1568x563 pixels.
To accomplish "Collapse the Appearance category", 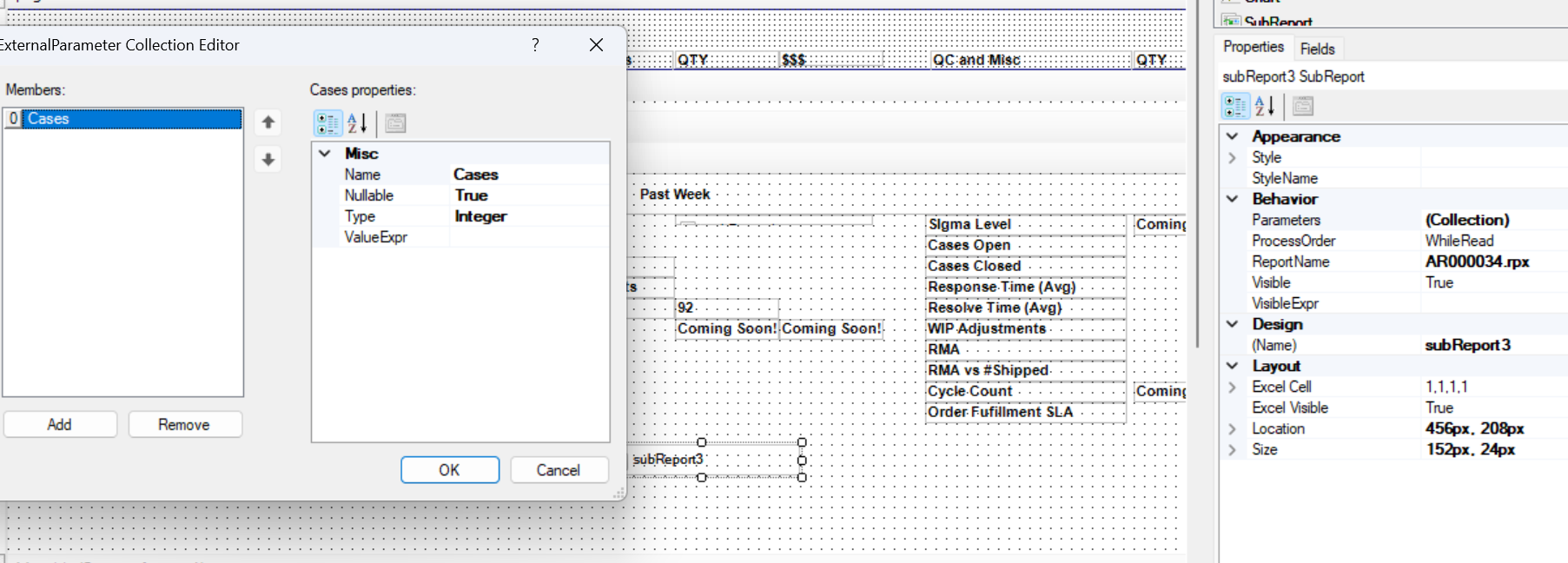I will pos(1232,136).
